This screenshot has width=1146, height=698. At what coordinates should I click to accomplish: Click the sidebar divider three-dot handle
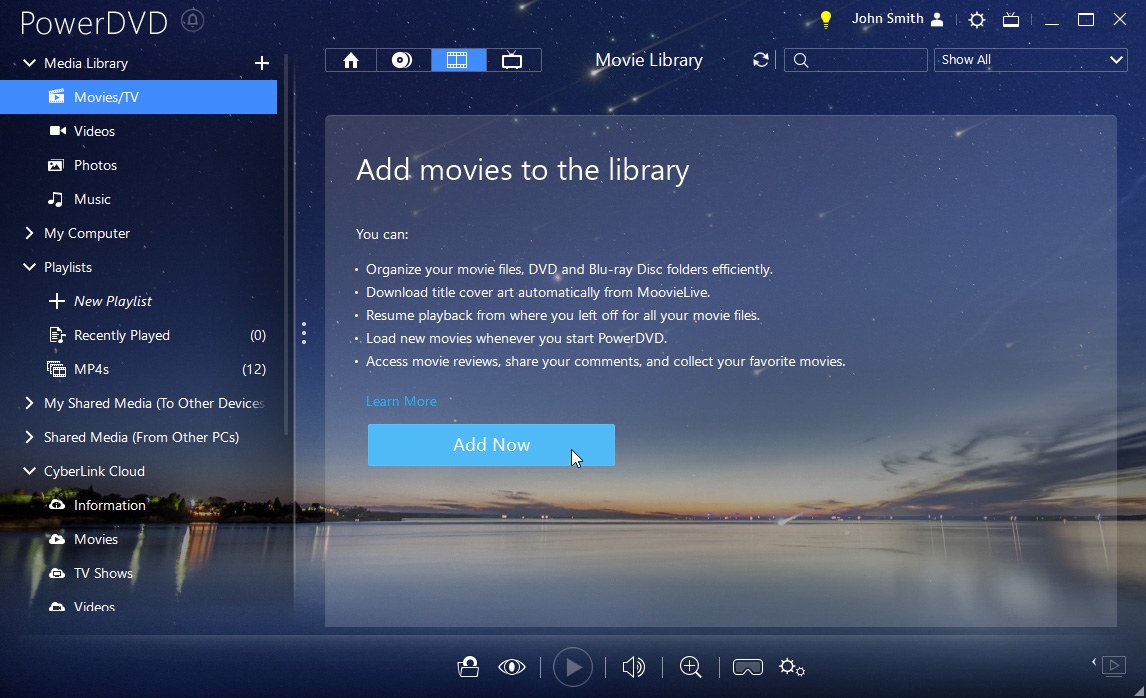[304, 333]
